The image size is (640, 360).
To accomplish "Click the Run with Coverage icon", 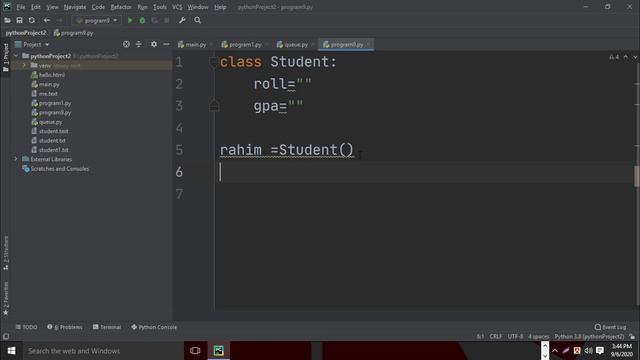I will (154, 20).
